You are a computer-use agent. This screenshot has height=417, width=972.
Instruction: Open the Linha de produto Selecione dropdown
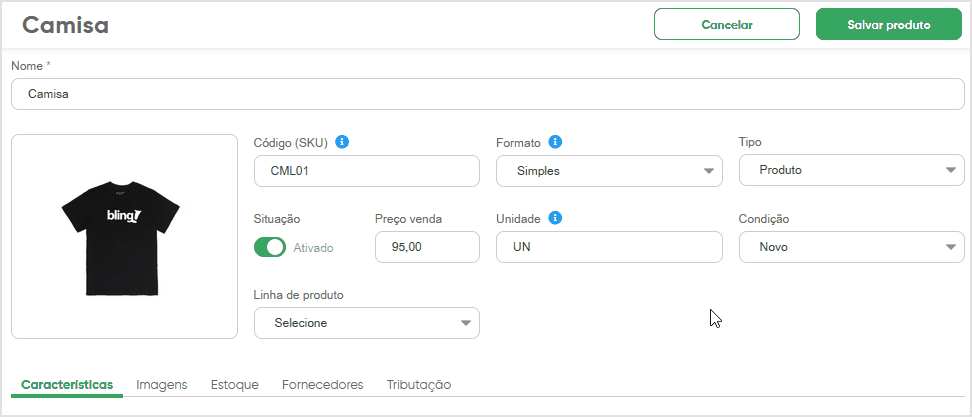367,323
